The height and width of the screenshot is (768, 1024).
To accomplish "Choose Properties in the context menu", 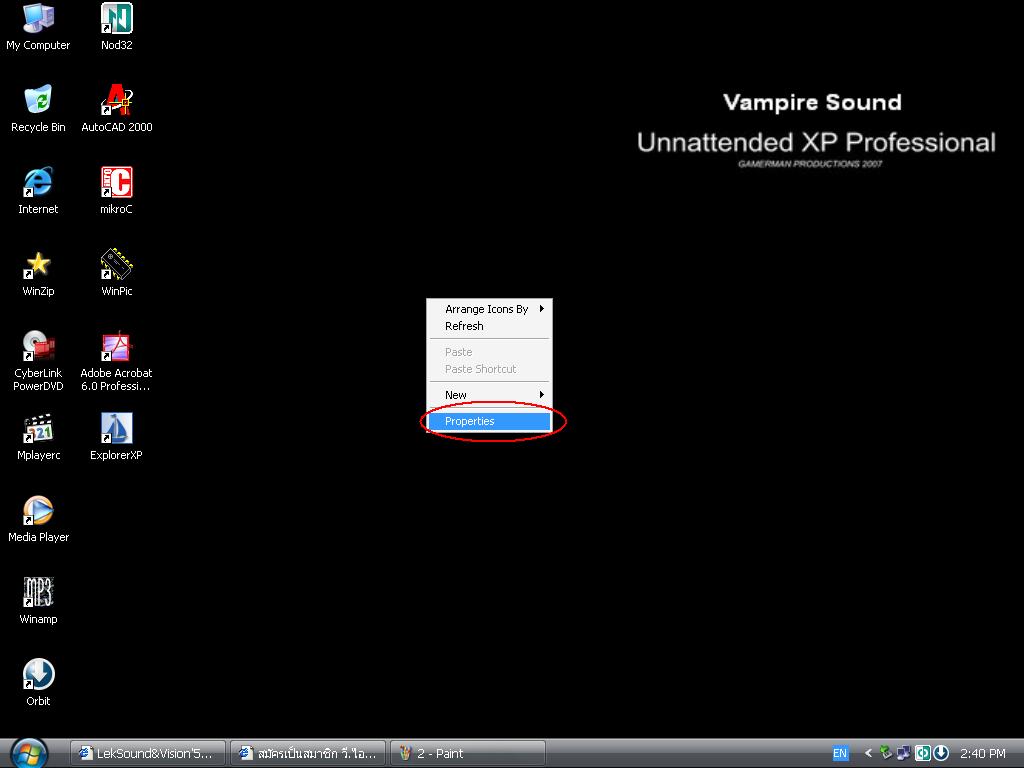I will click(489, 421).
